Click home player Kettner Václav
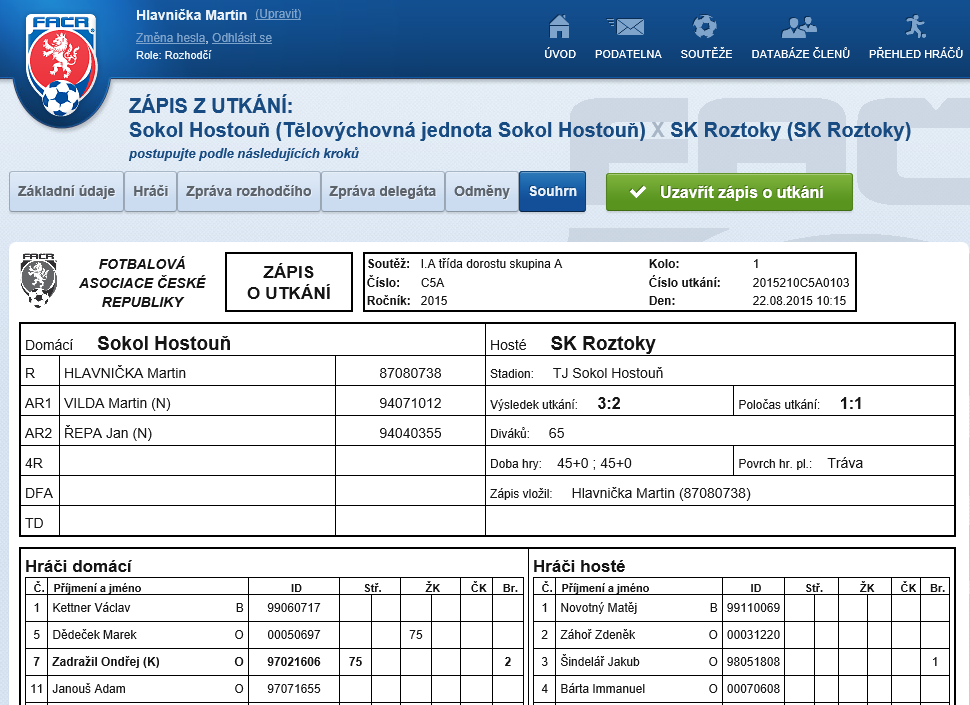 (91, 608)
